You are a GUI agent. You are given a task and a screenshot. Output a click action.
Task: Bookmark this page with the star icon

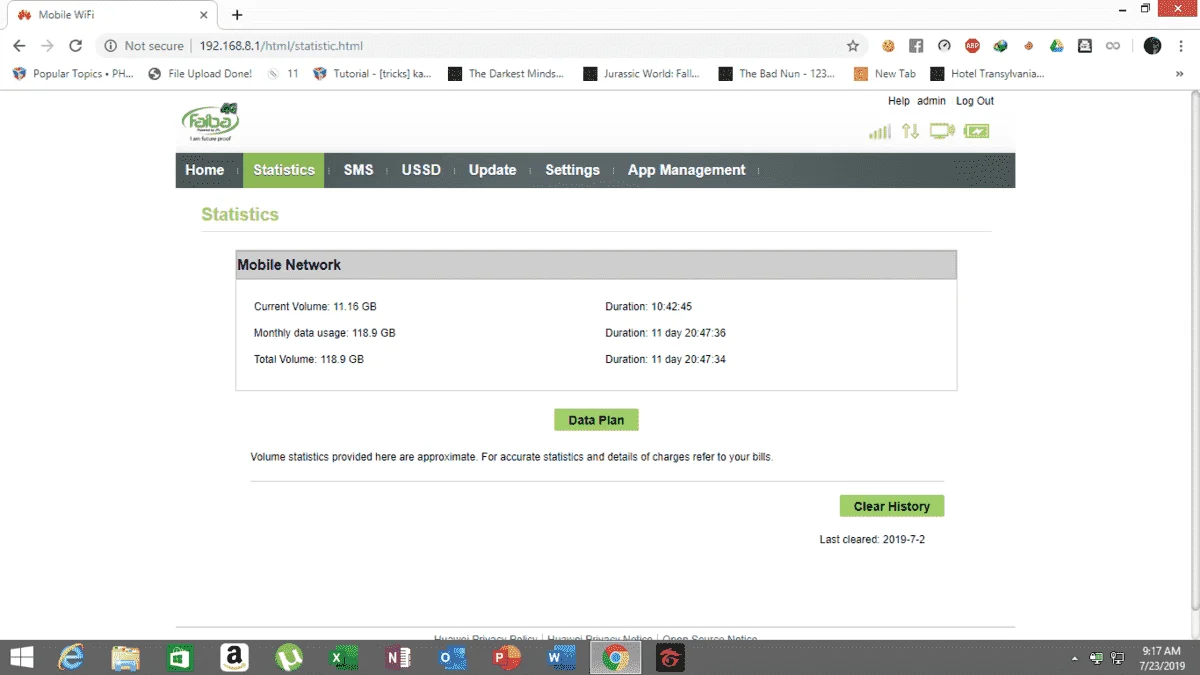click(853, 46)
